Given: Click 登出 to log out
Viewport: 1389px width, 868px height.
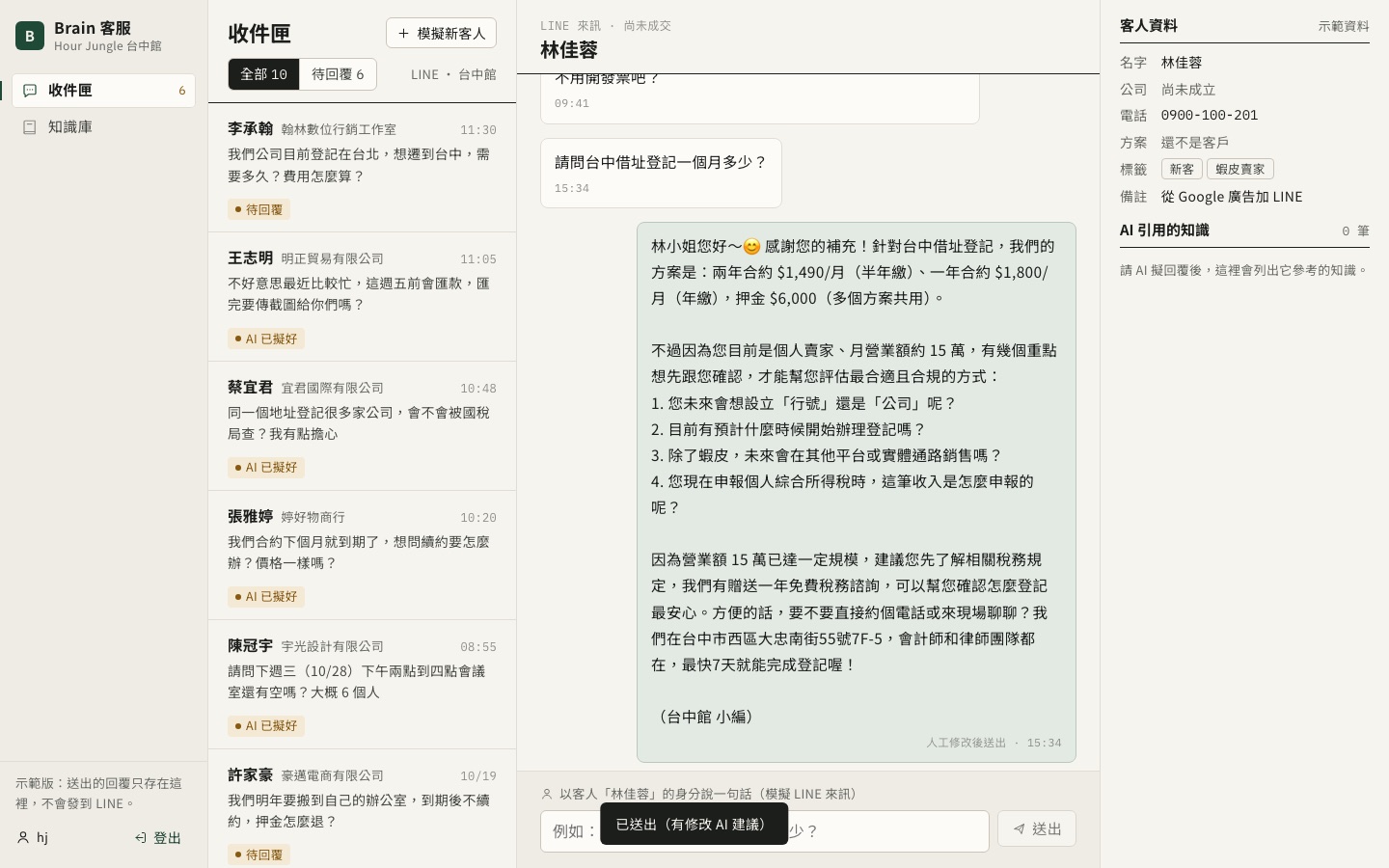Looking at the screenshot, I should tap(159, 838).
